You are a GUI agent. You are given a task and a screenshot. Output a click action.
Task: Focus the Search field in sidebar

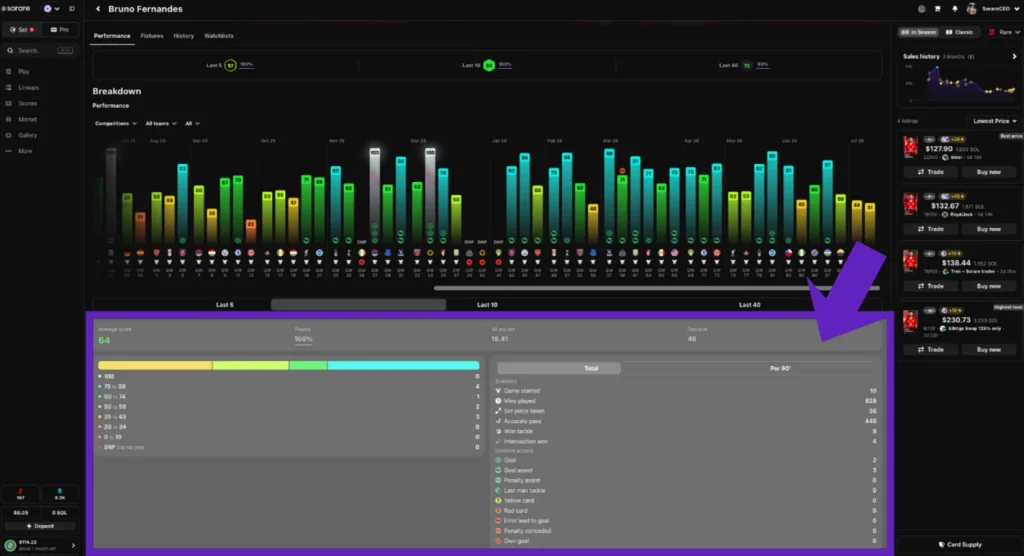pyautogui.click(x=39, y=50)
